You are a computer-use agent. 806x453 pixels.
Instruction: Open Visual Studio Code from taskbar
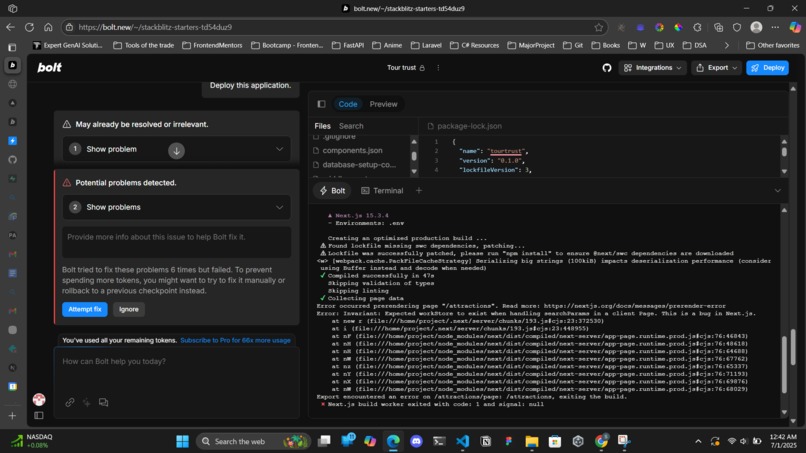click(x=462, y=441)
